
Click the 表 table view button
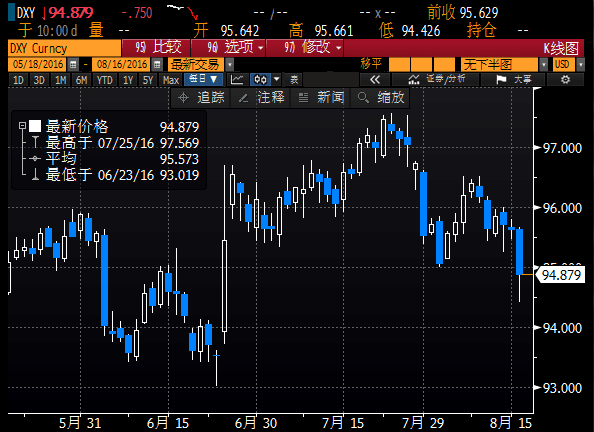(294, 80)
